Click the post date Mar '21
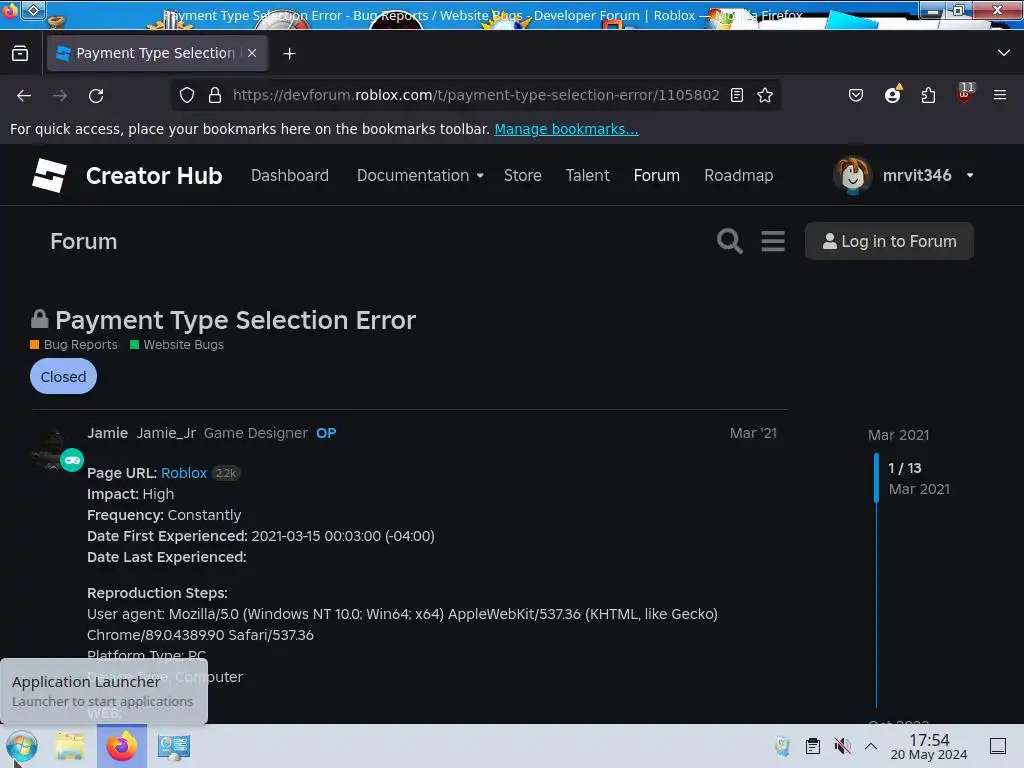Screen dimensions: 1024x768 753,433
